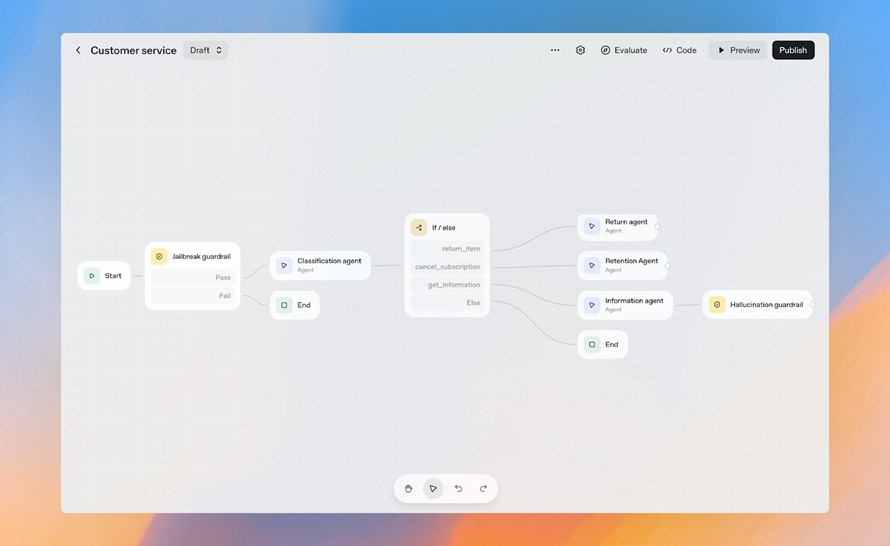Click the Publish button

(x=793, y=50)
